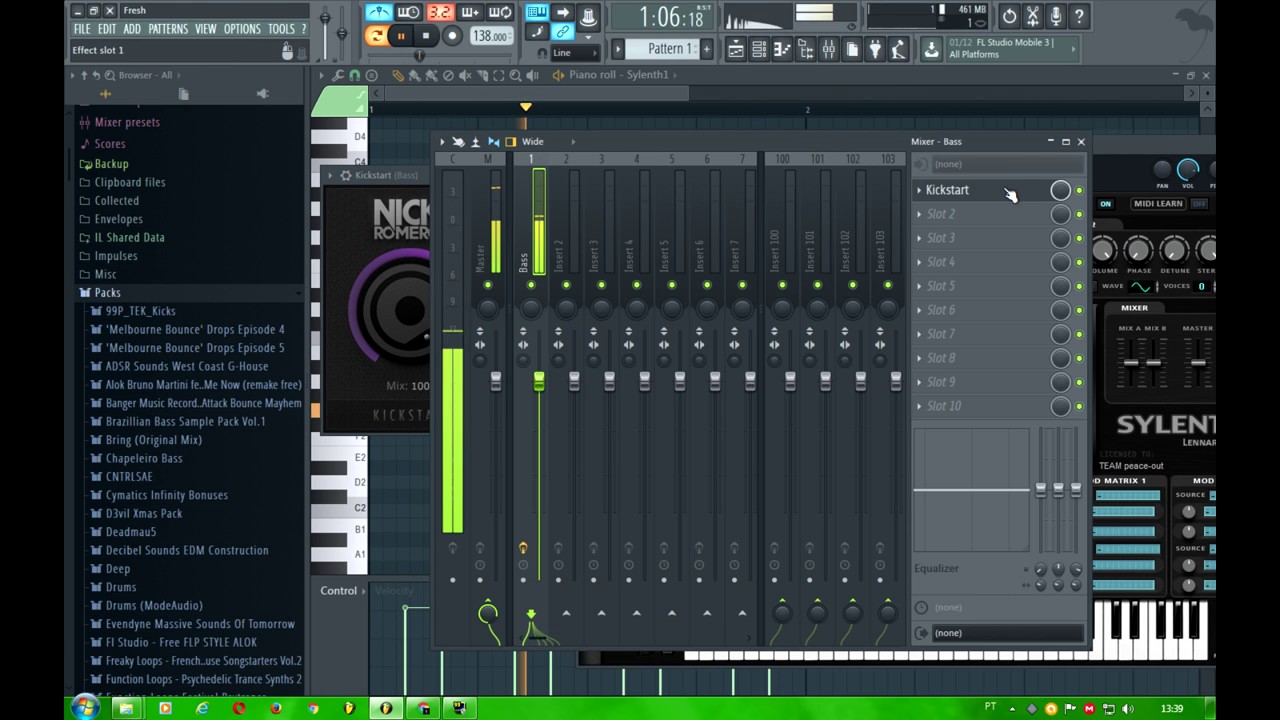Click the Bass track volume fader
This screenshot has height=720, width=1280.
[539, 381]
